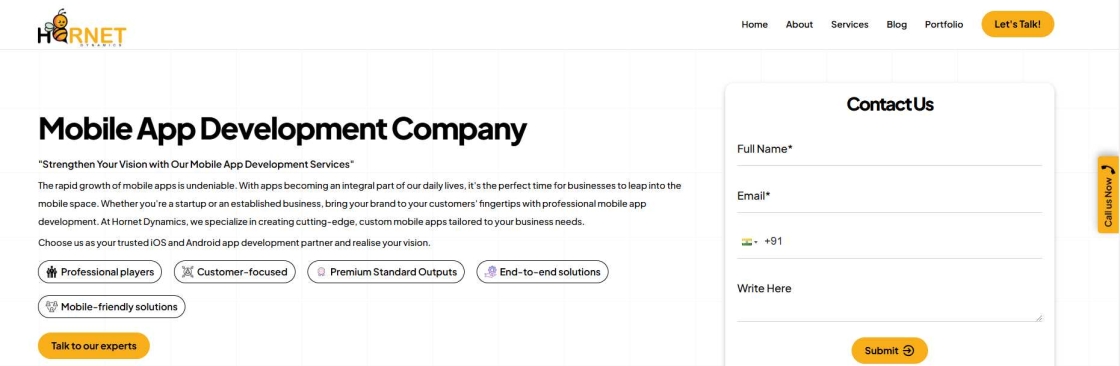Screen dimensions: 1120x366
Task: Click Talk to our experts button
Action: [x=94, y=346]
